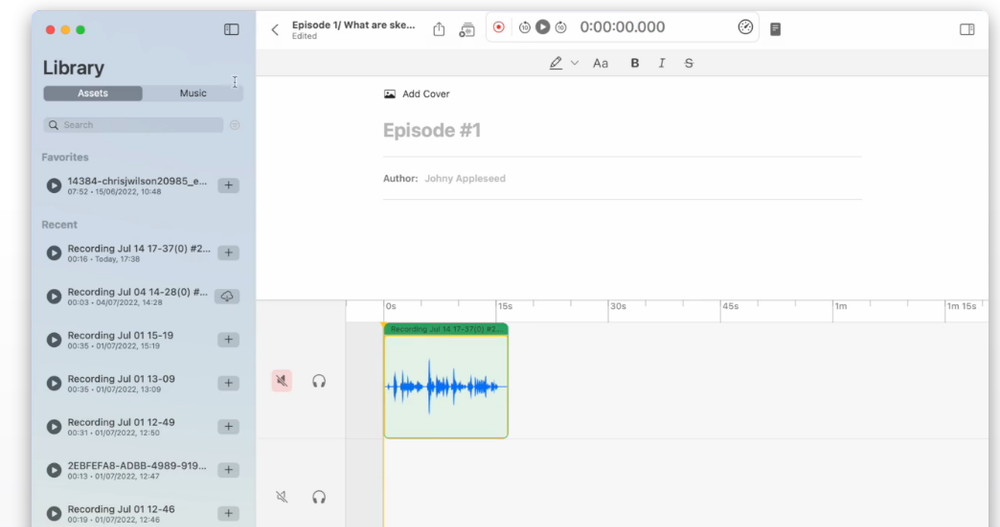Download Recording Jul 04 14-28(0) from cloud
Image resolution: width=1000 pixels, height=527 pixels.
[x=227, y=297]
